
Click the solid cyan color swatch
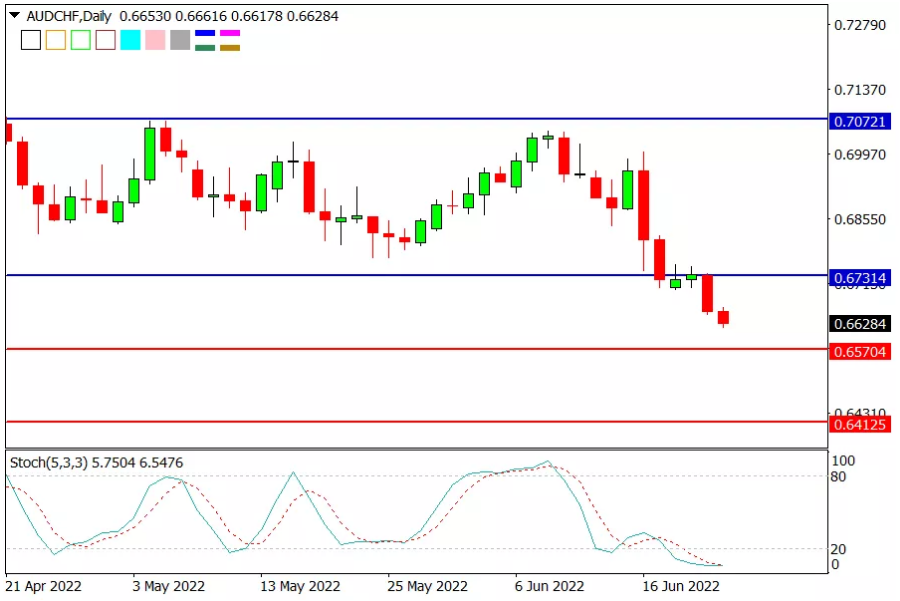point(130,40)
